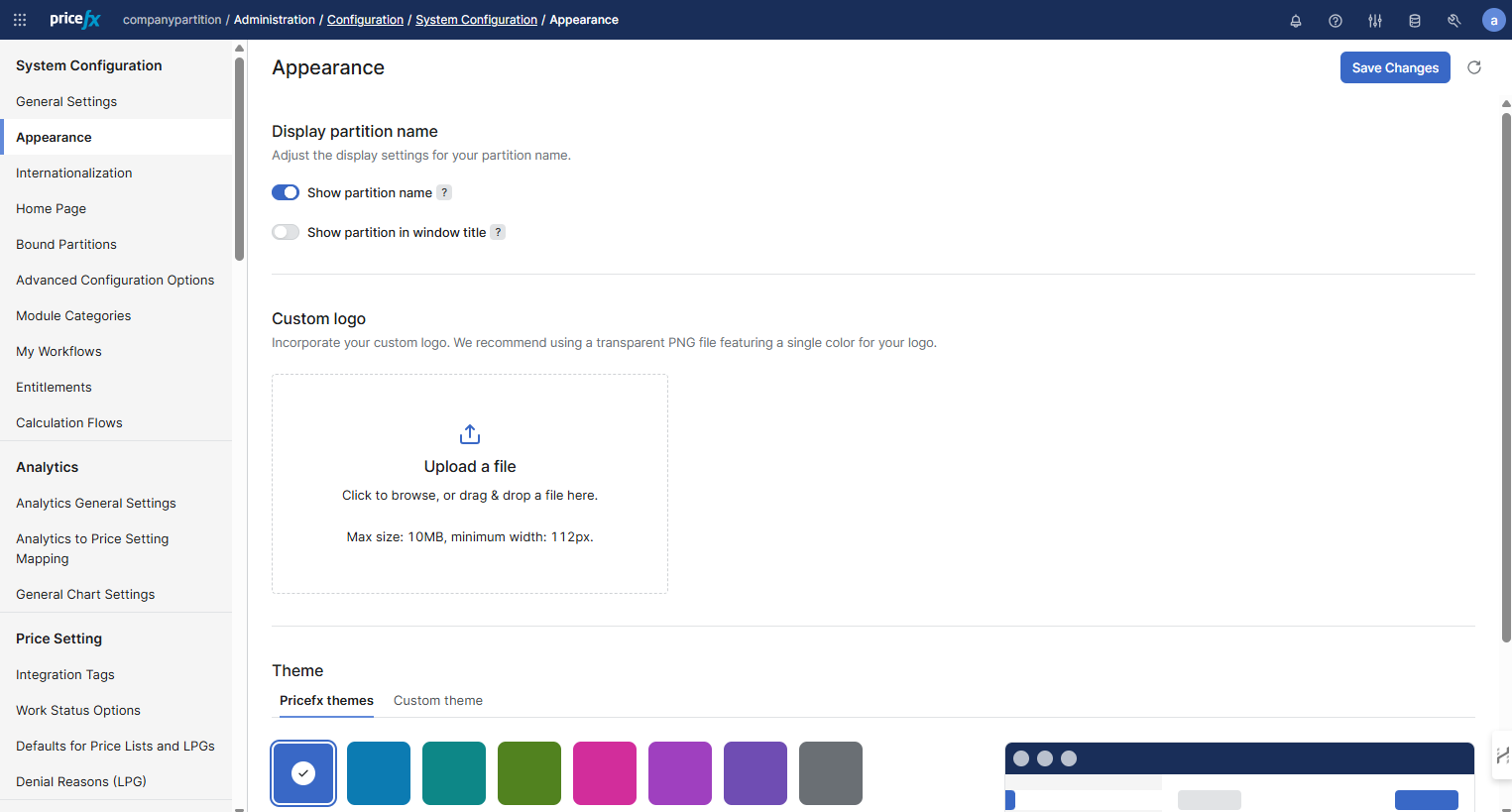
Task: Click the database icon in header
Action: coord(1414,21)
